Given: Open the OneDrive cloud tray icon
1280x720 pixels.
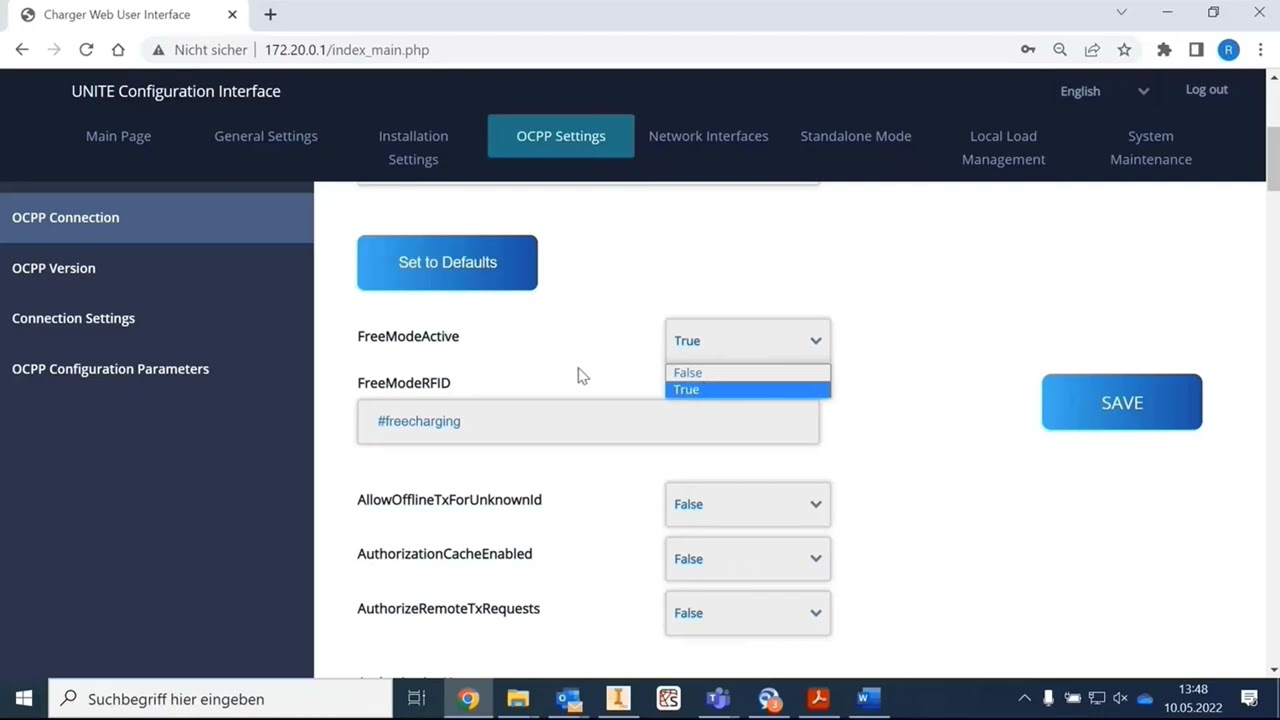Looking at the screenshot, I should pos(1145,699).
